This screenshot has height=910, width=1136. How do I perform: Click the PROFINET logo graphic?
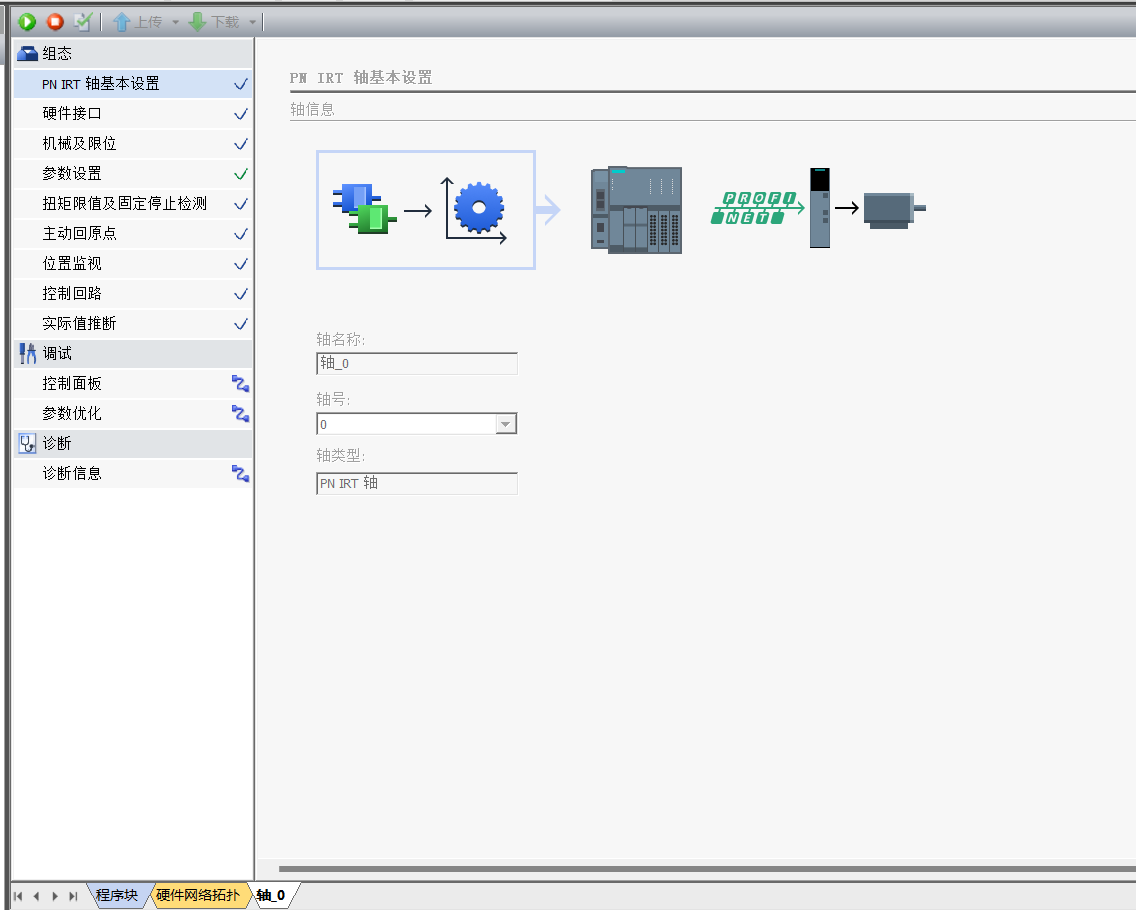coord(757,208)
